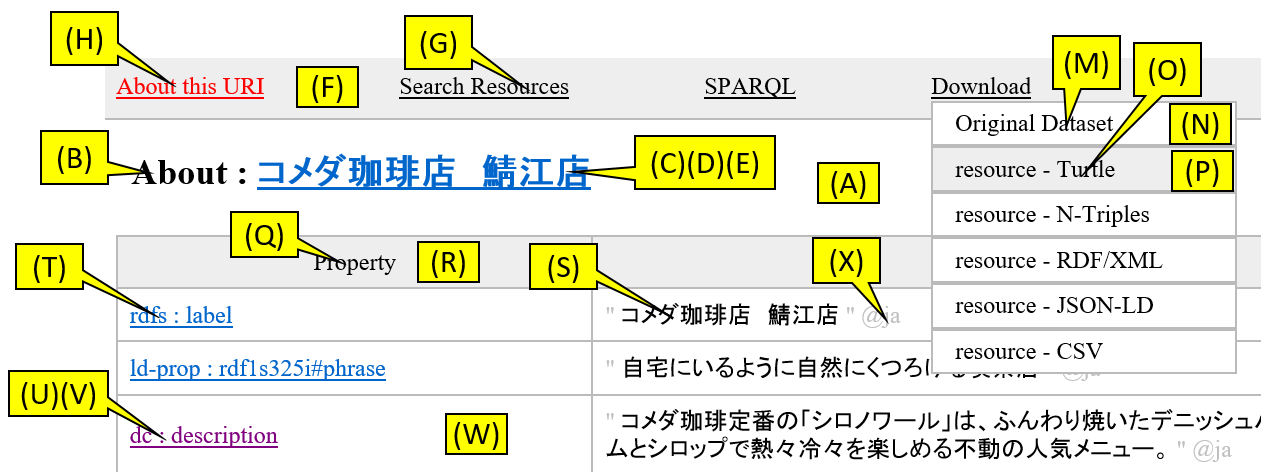This screenshot has width=1261, height=472.
Task: Choose Original Dataset from Download menu
Action: (1084, 123)
